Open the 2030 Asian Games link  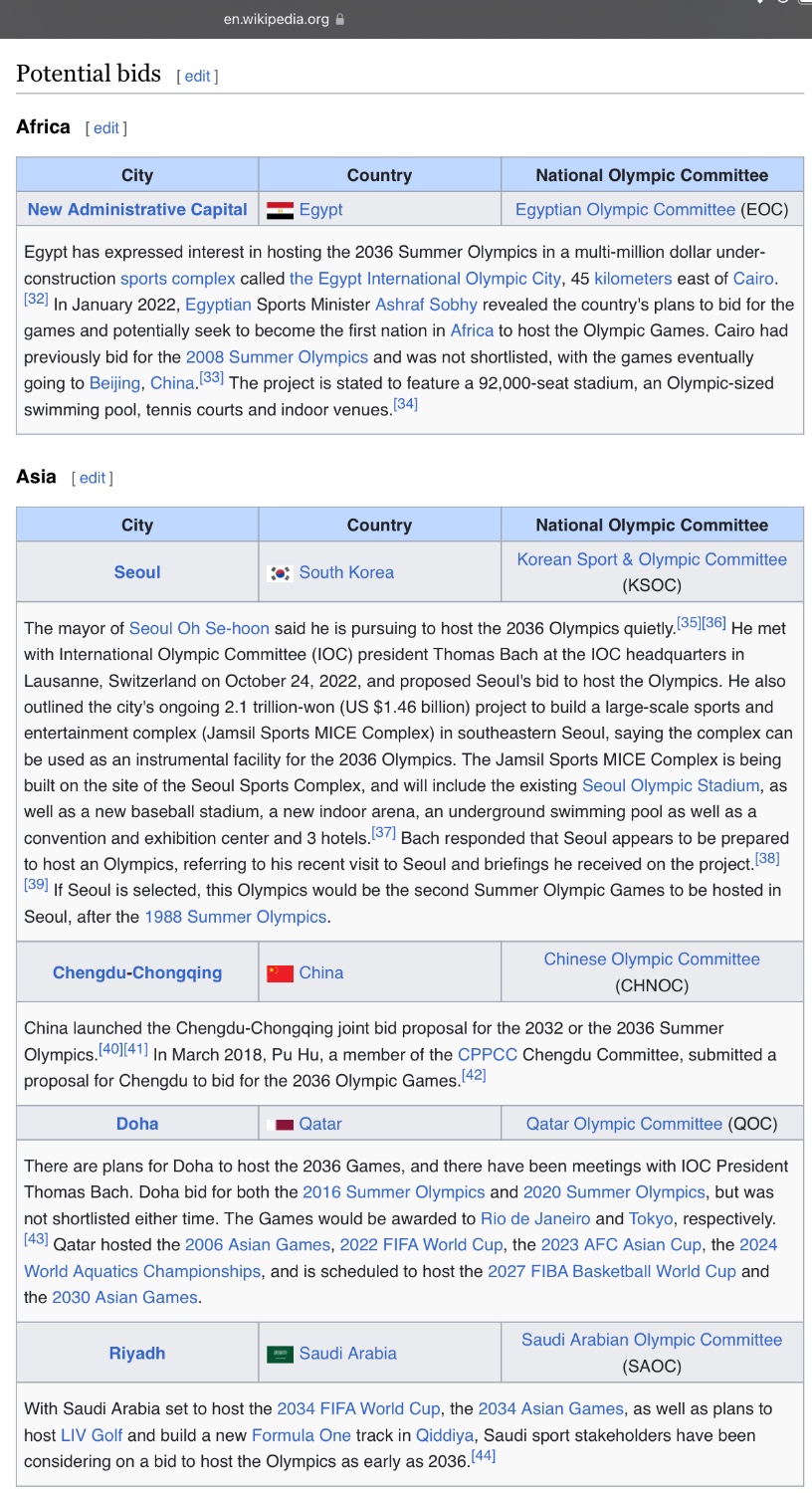pyautogui.click(x=125, y=1297)
